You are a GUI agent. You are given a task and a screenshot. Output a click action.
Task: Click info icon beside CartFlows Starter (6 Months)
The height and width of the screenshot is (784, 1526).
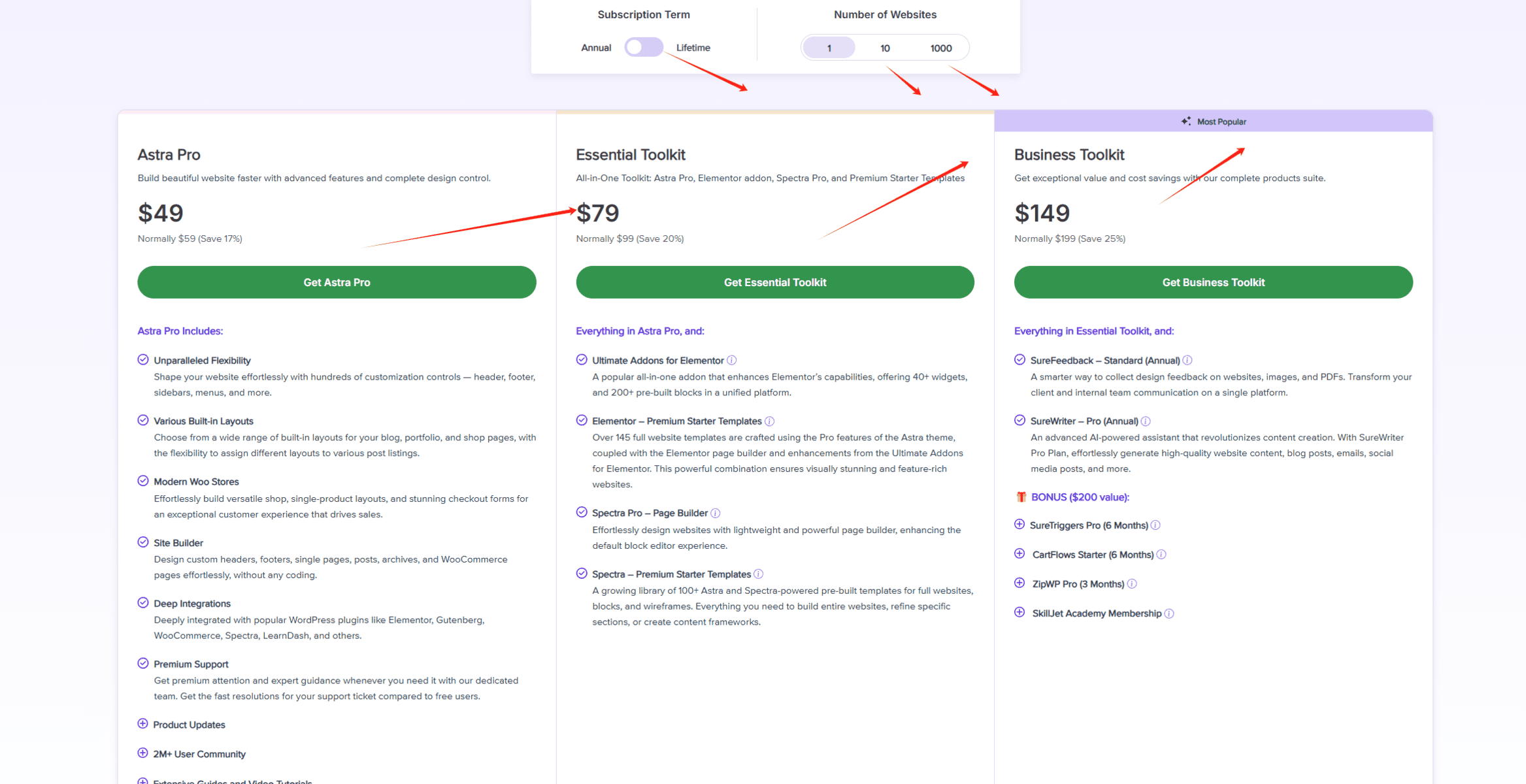1161,555
